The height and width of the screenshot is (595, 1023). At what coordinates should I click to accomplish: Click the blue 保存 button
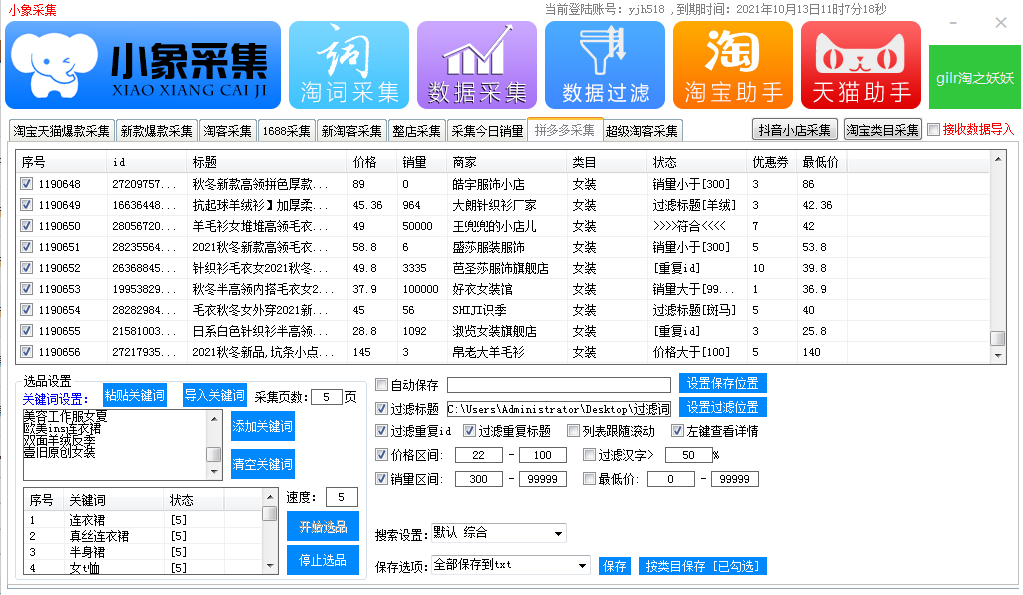[x=615, y=566]
